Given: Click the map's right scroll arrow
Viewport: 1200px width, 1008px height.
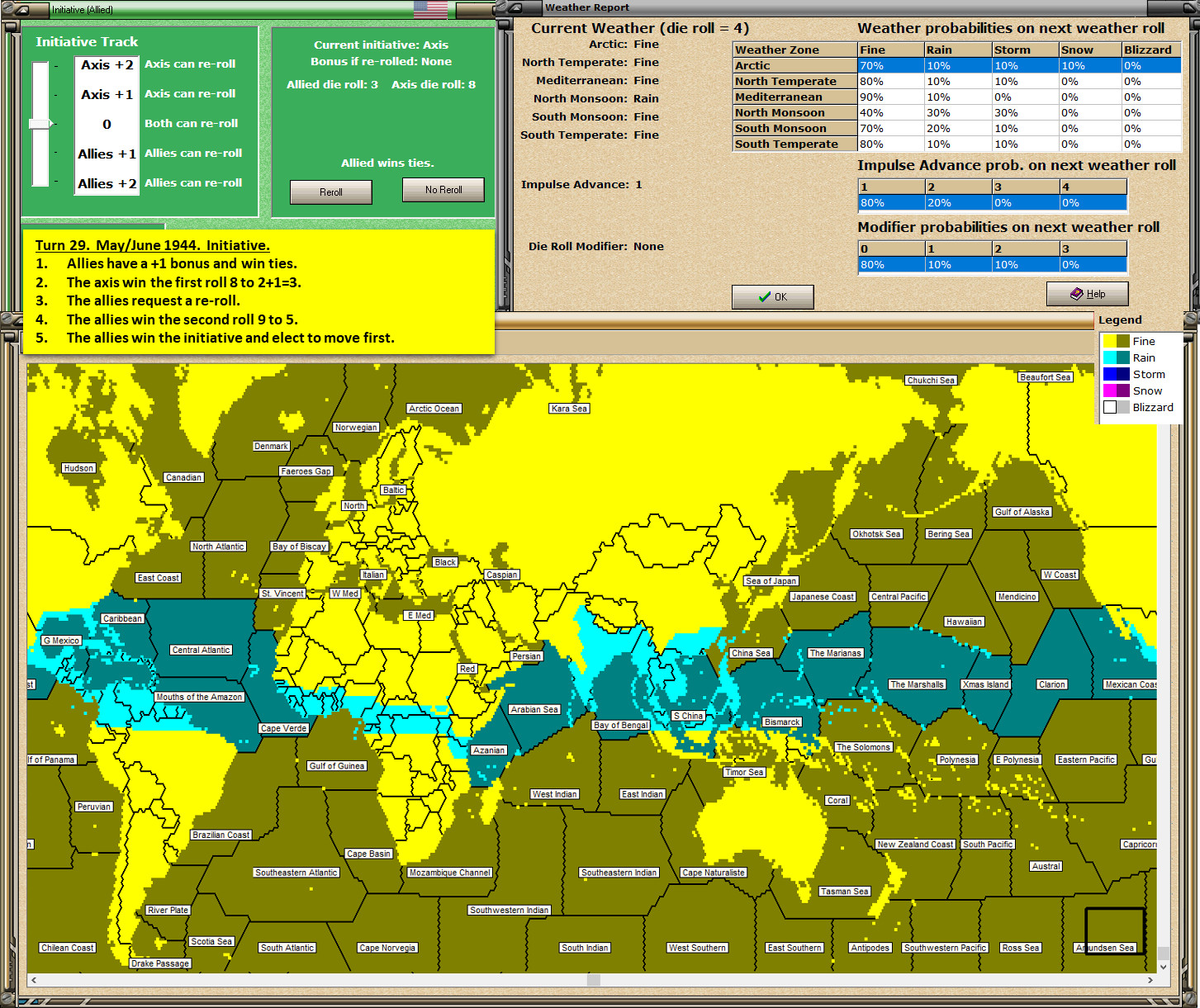Looking at the screenshot, I should pyautogui.click(x=1150, y=980).
